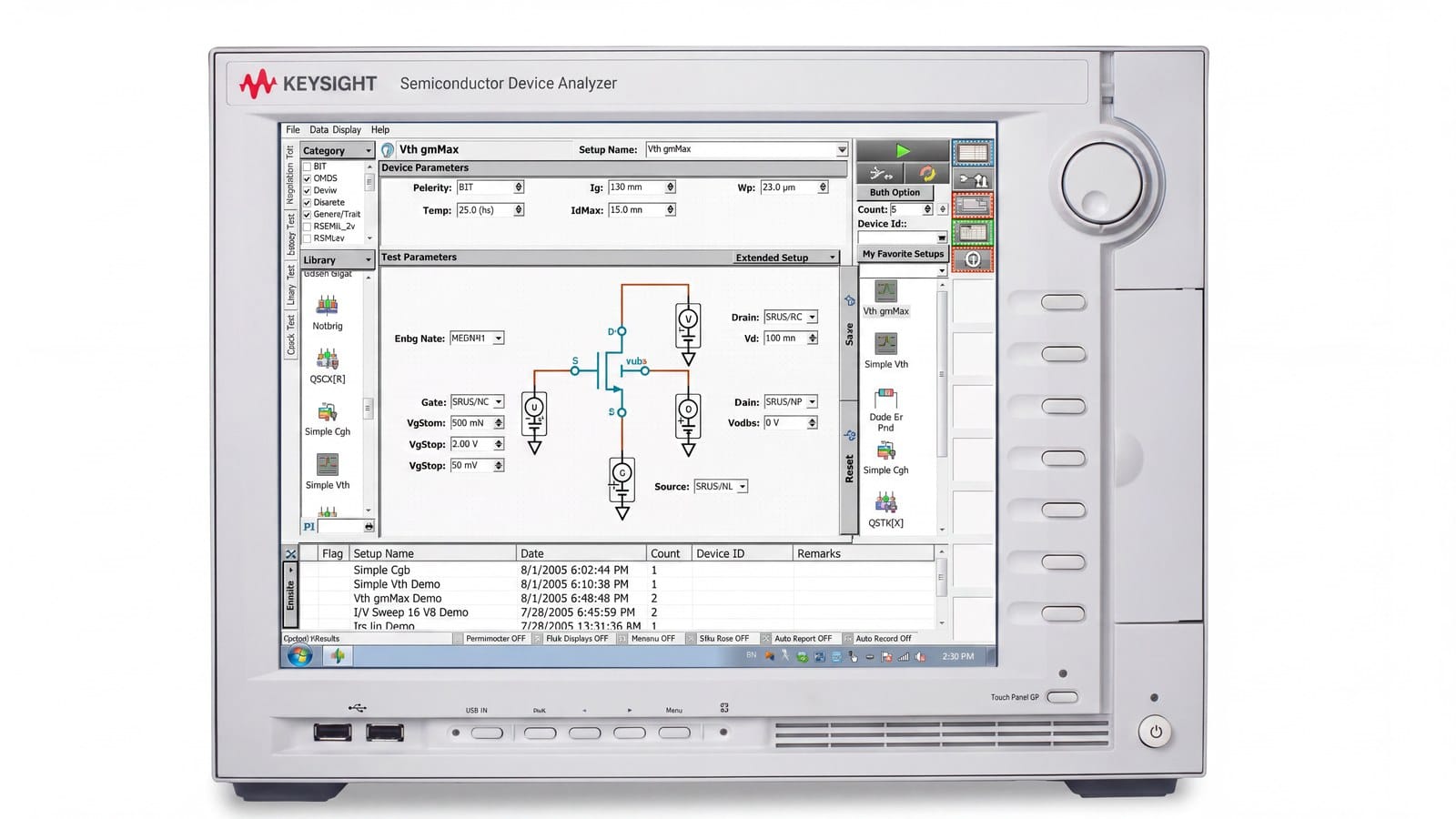Click the pinned application icon on taskbar
Viewport: 1456px width, 819px height.
pyautogui.click(x=338, y=655)
